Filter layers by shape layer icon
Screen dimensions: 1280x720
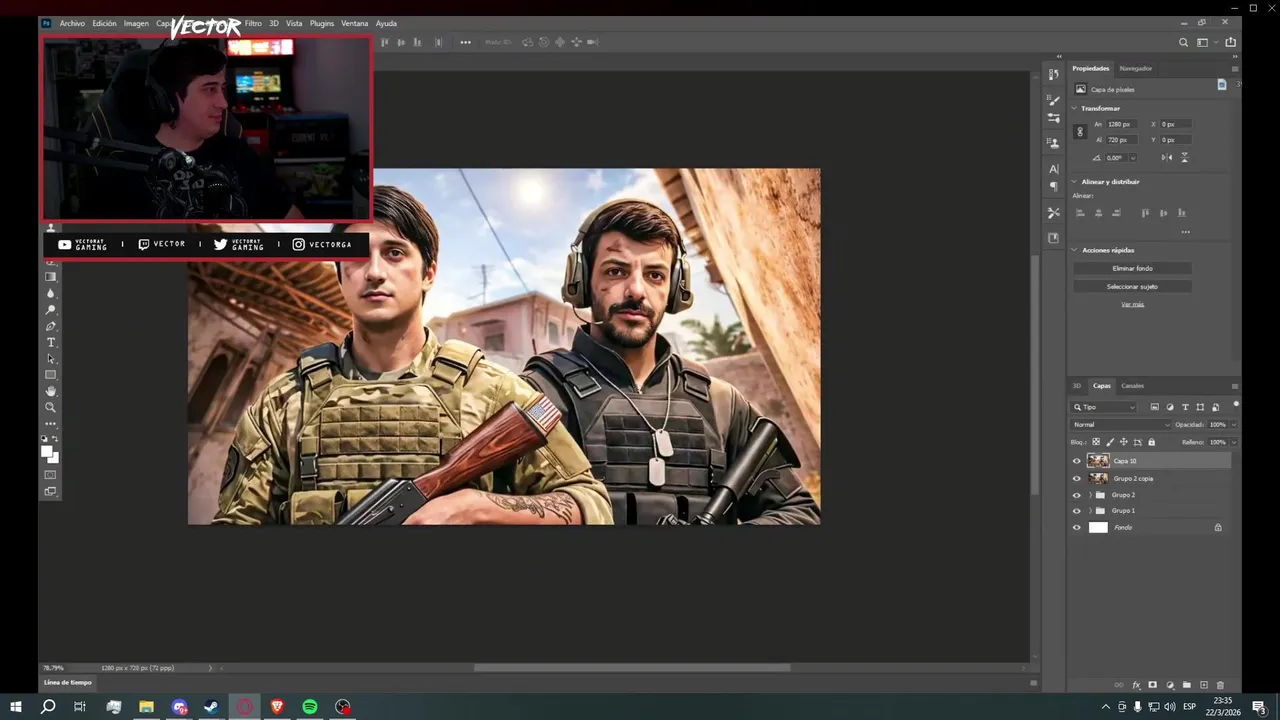1200,407
